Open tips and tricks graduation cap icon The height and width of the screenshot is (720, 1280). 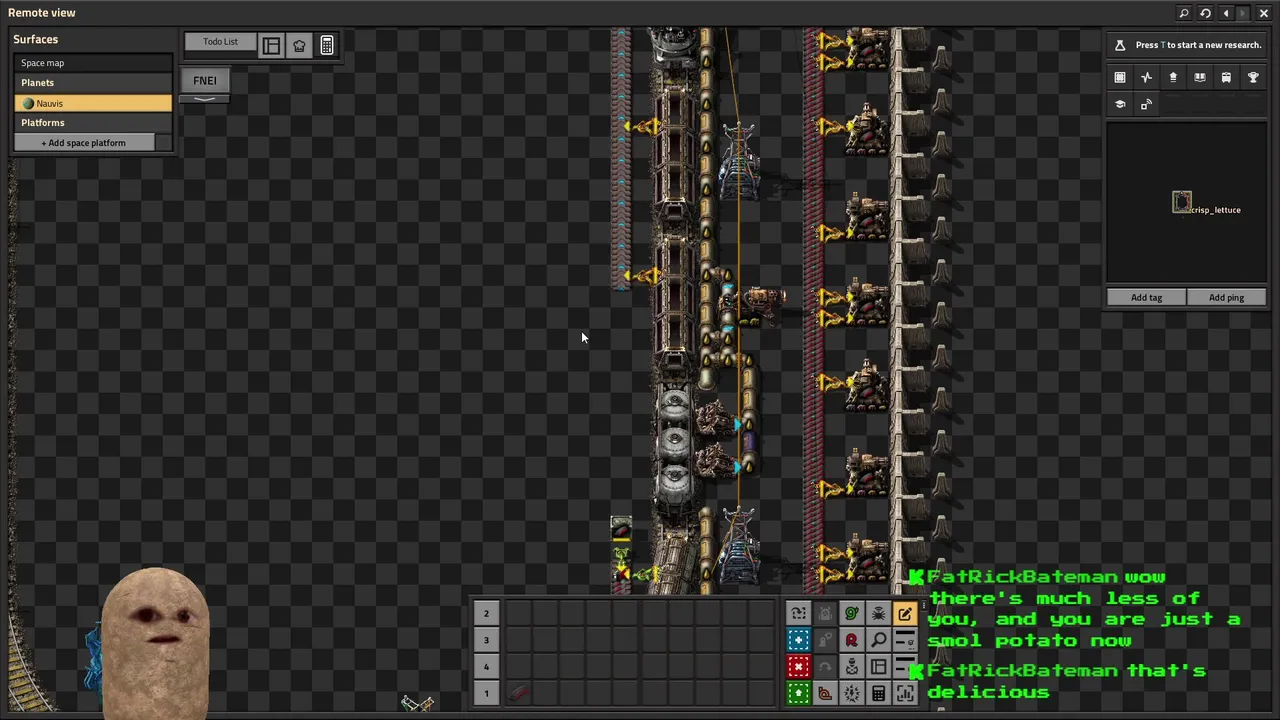point(1120,104)
